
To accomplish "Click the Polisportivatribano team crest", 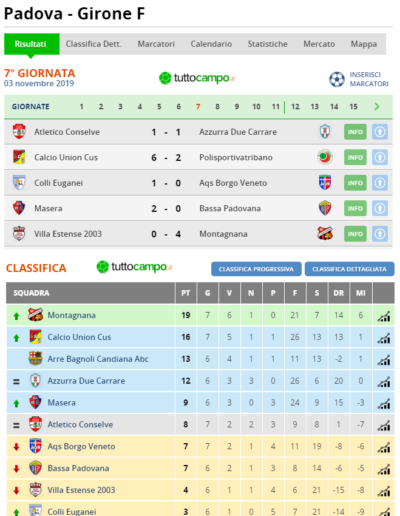I will pyautogui.click(x=325, y=157).
